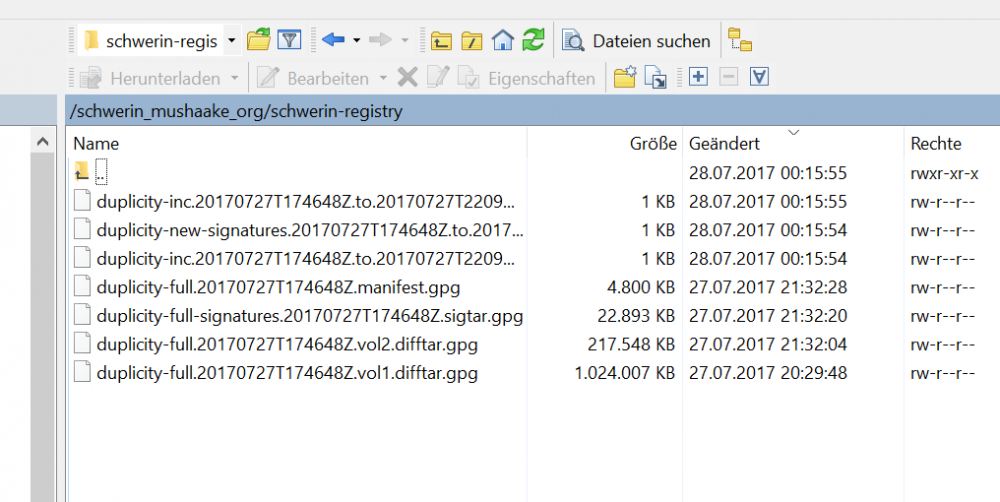Select duplicity-full.20170727T174648Z.manifest.gpg

[x=278, y=287]
